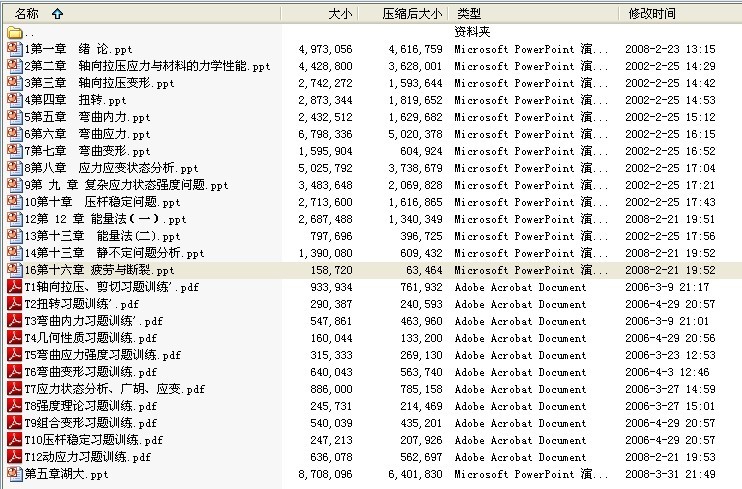Viewport: 742px width, 489px height.
Task: Select file name T4几何性质习题训练.pdf
Action: 91,338
